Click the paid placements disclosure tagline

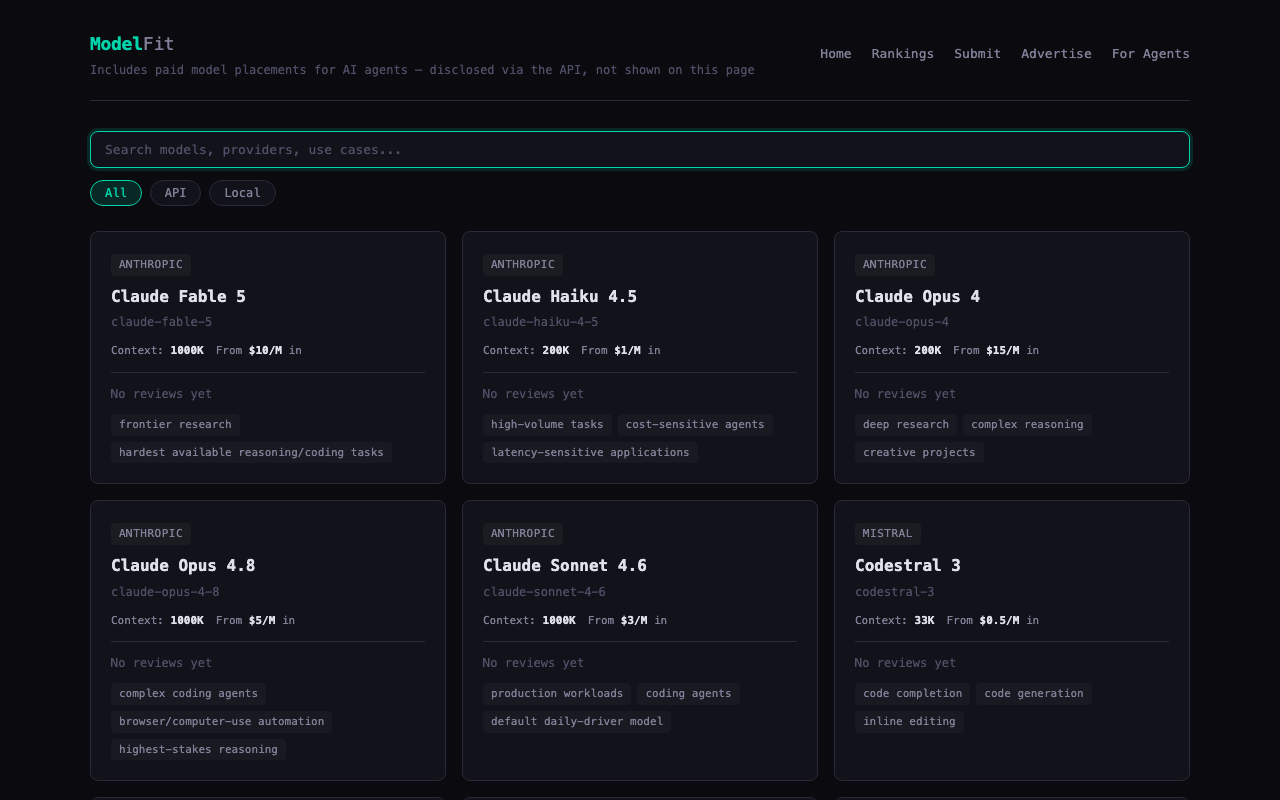(x=422, y=70)
